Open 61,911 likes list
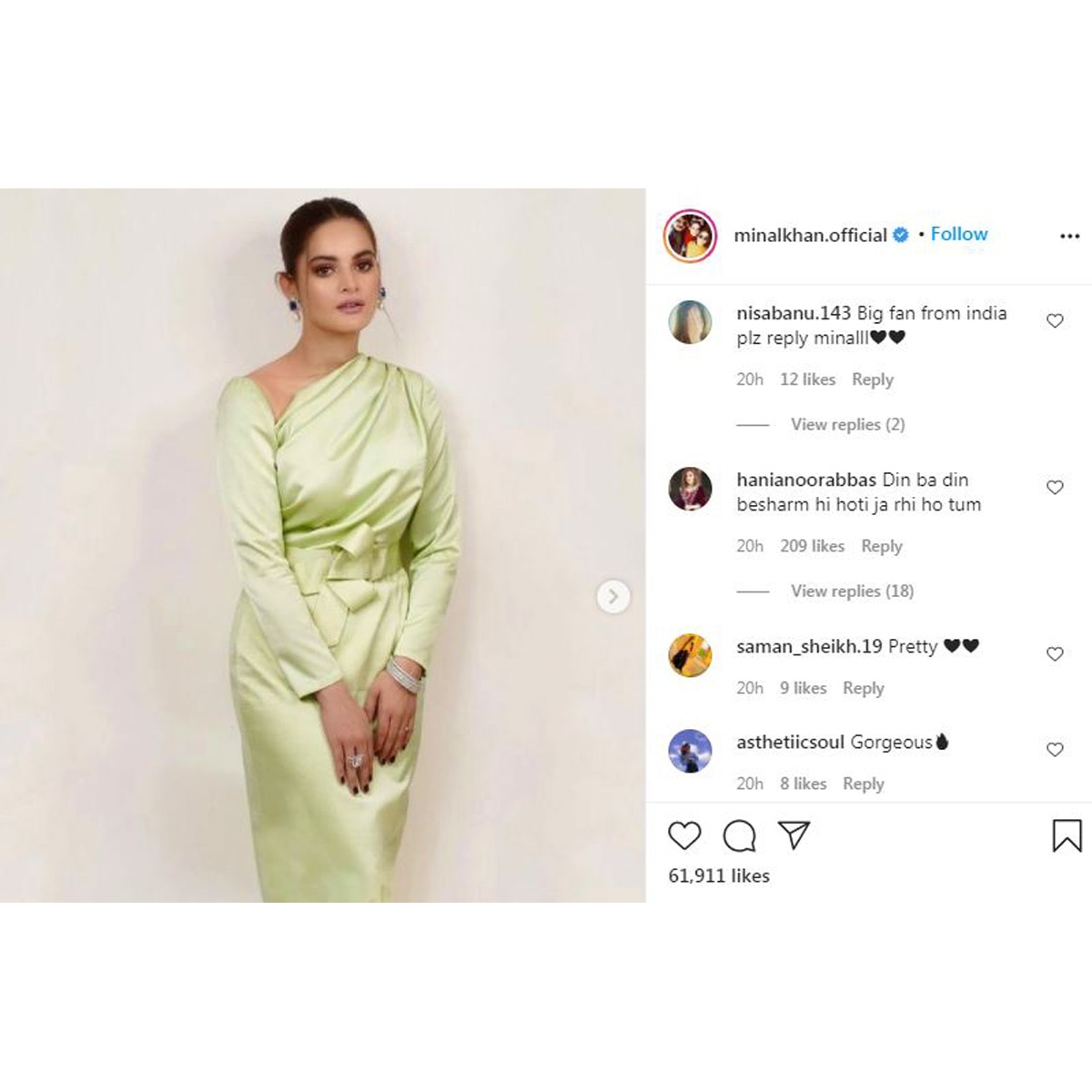 [x=719, y=875]
